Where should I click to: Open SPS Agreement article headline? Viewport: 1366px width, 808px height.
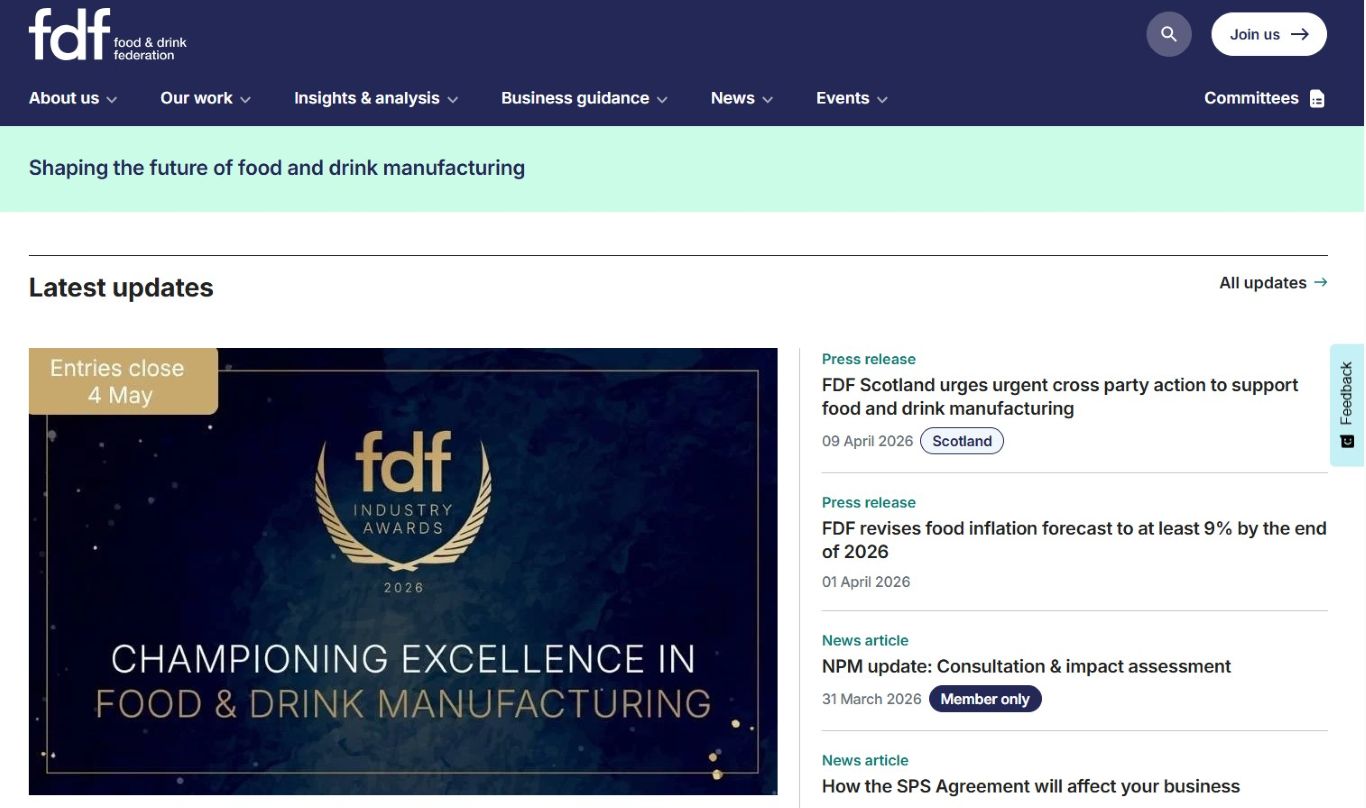[1031, 786]
